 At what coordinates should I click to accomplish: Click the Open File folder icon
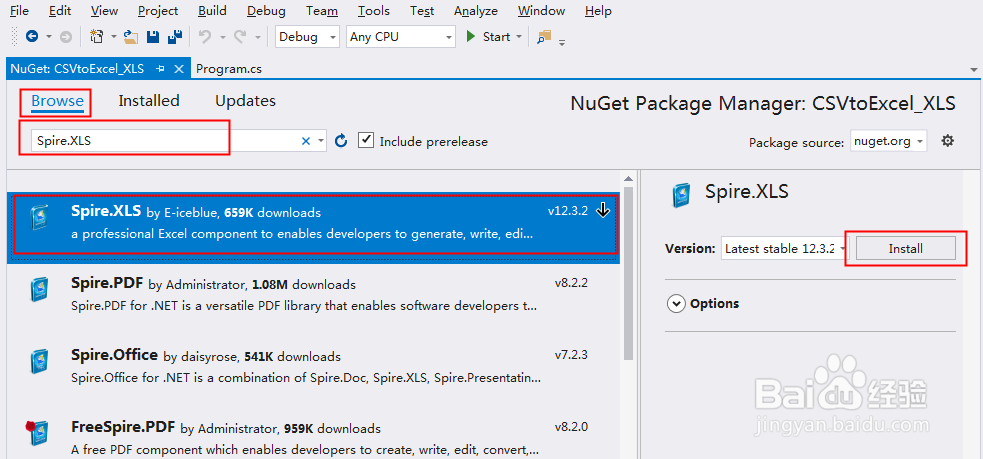pos(131,37)
